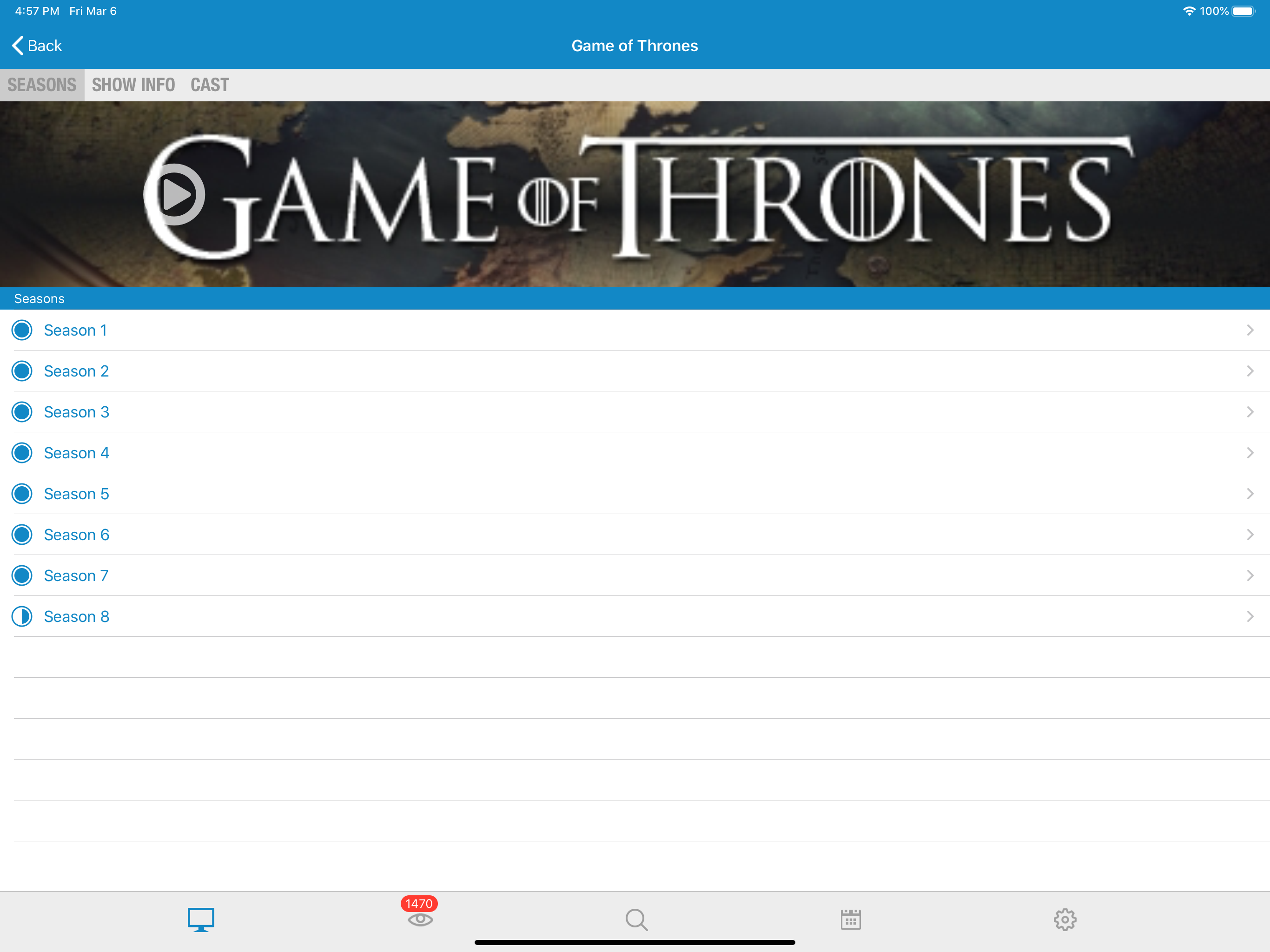The image size is (1270, 952).
Task: Expand Season 1 using its chevron
Action: point(1250,330)
